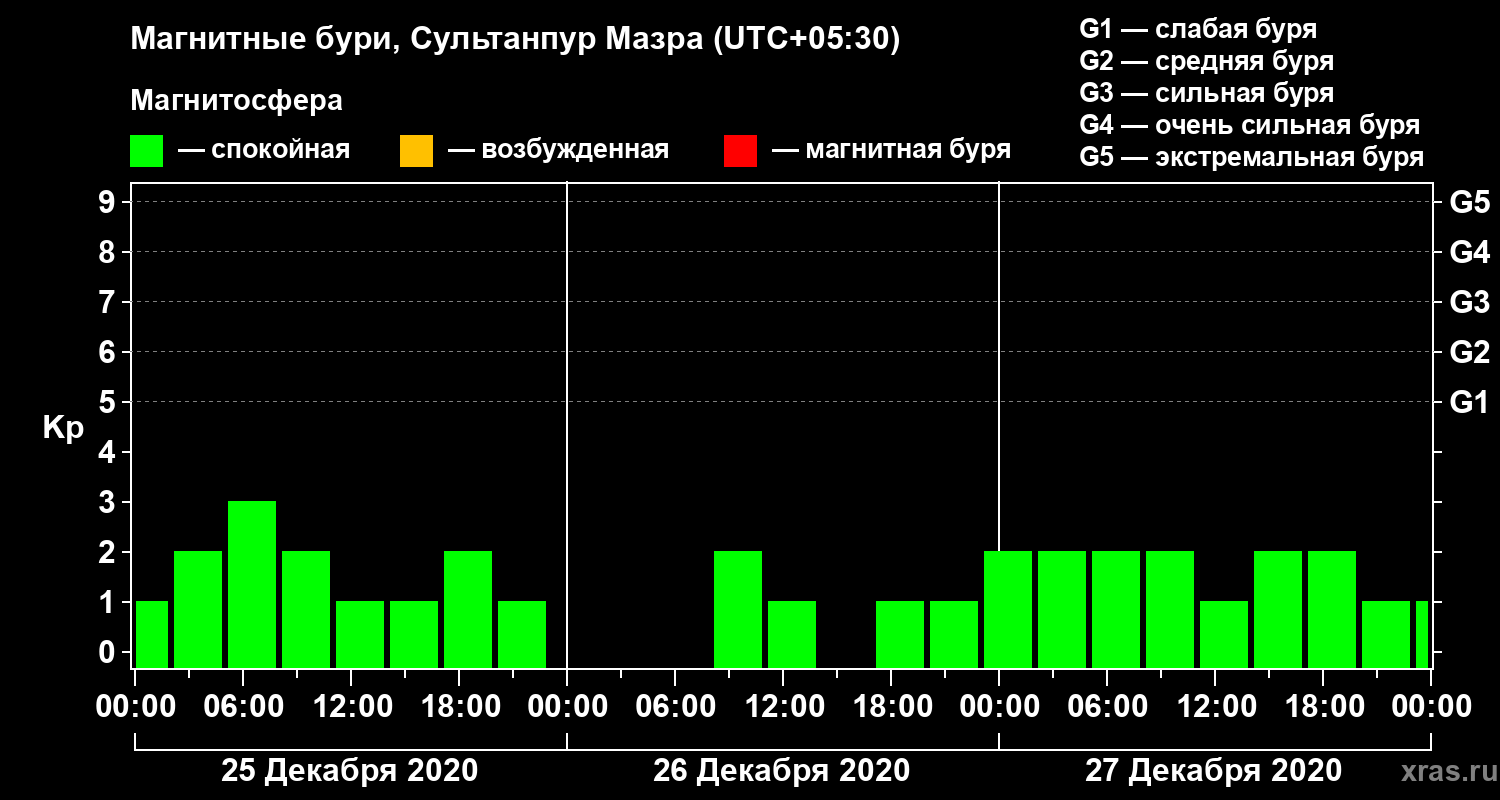Click the "G1 — слабая буря" line
The image size is (1500, 800).
1198,28
